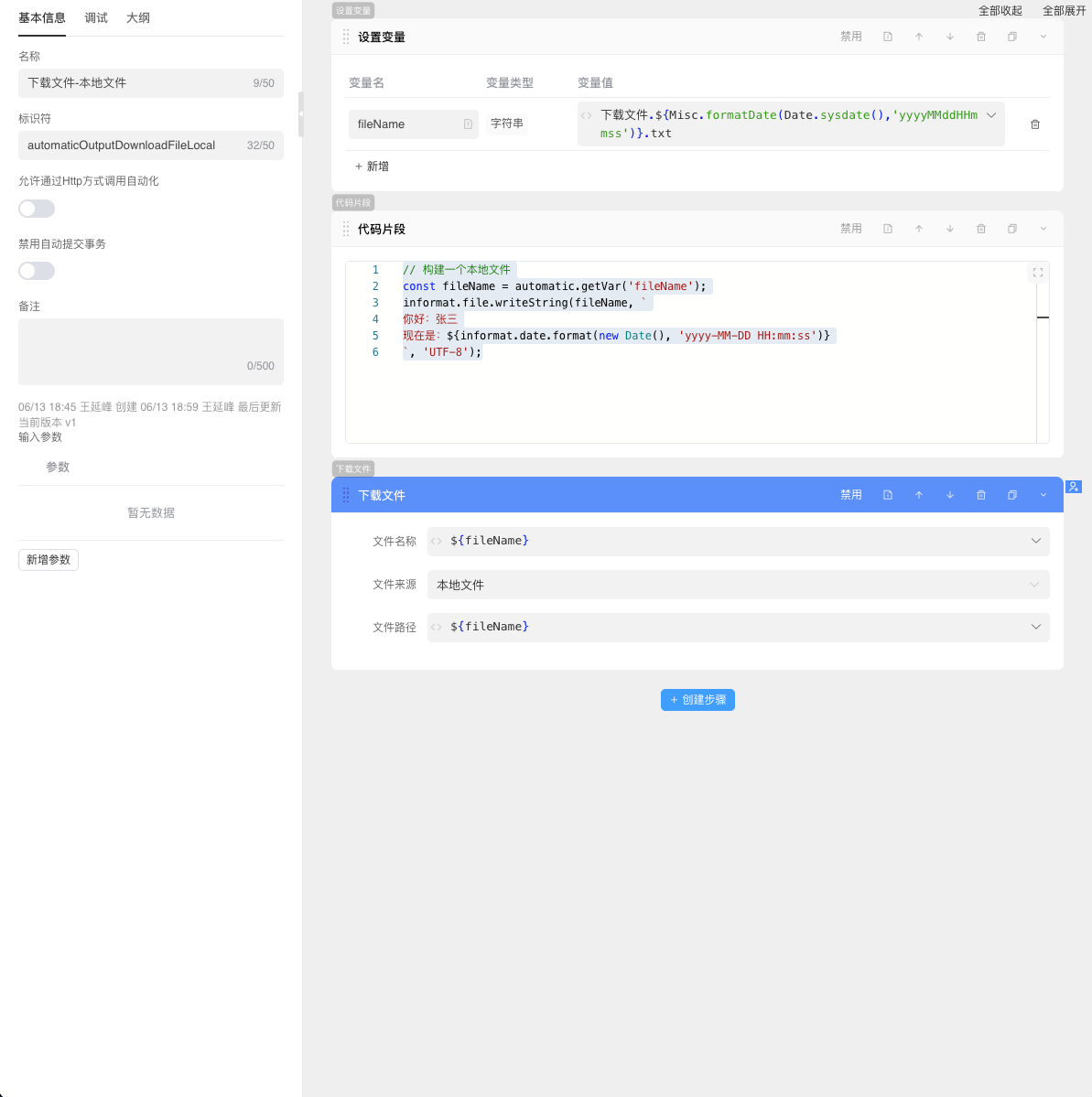Image resolution: width=1092 pixels, height=1097 pixels.
Task: Copy the 下载文件 step
Action: pyautogui.click(x=1012, y=495)
